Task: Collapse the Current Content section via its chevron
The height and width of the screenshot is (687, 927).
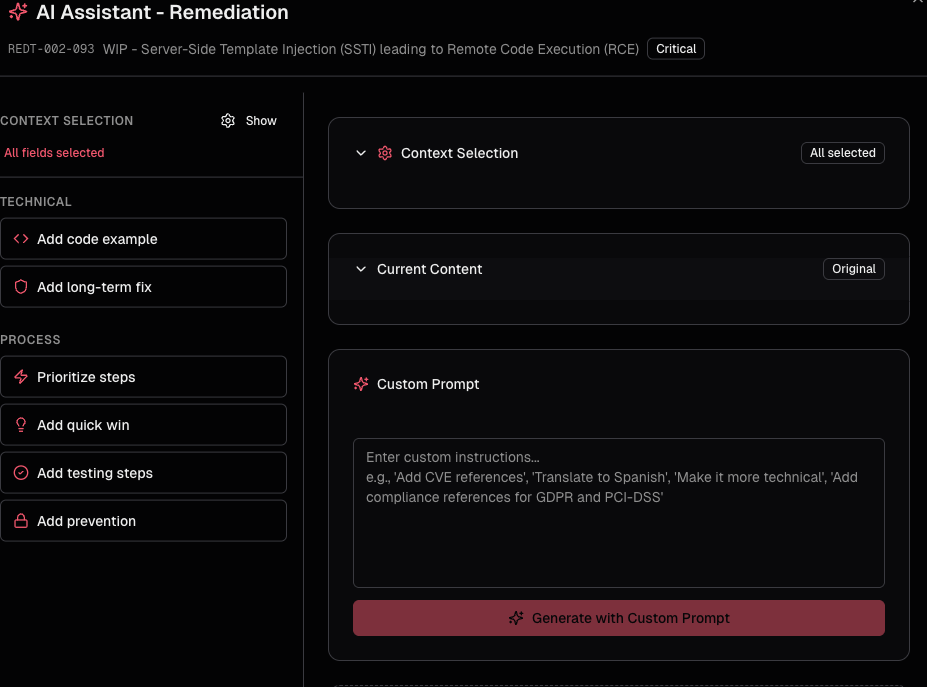Action: (x=360, y=269)
